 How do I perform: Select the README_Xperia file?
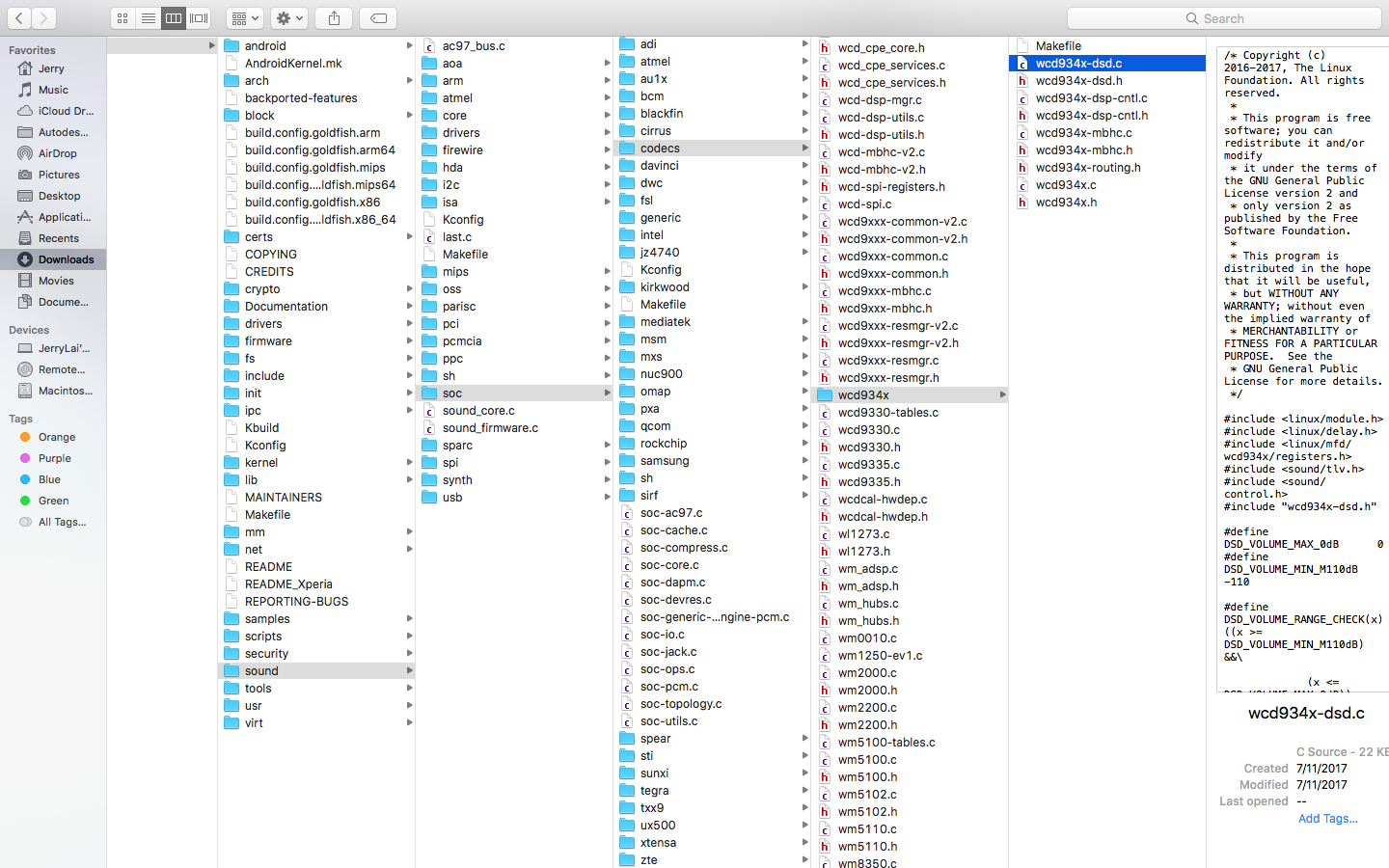[x=316, y=583]
